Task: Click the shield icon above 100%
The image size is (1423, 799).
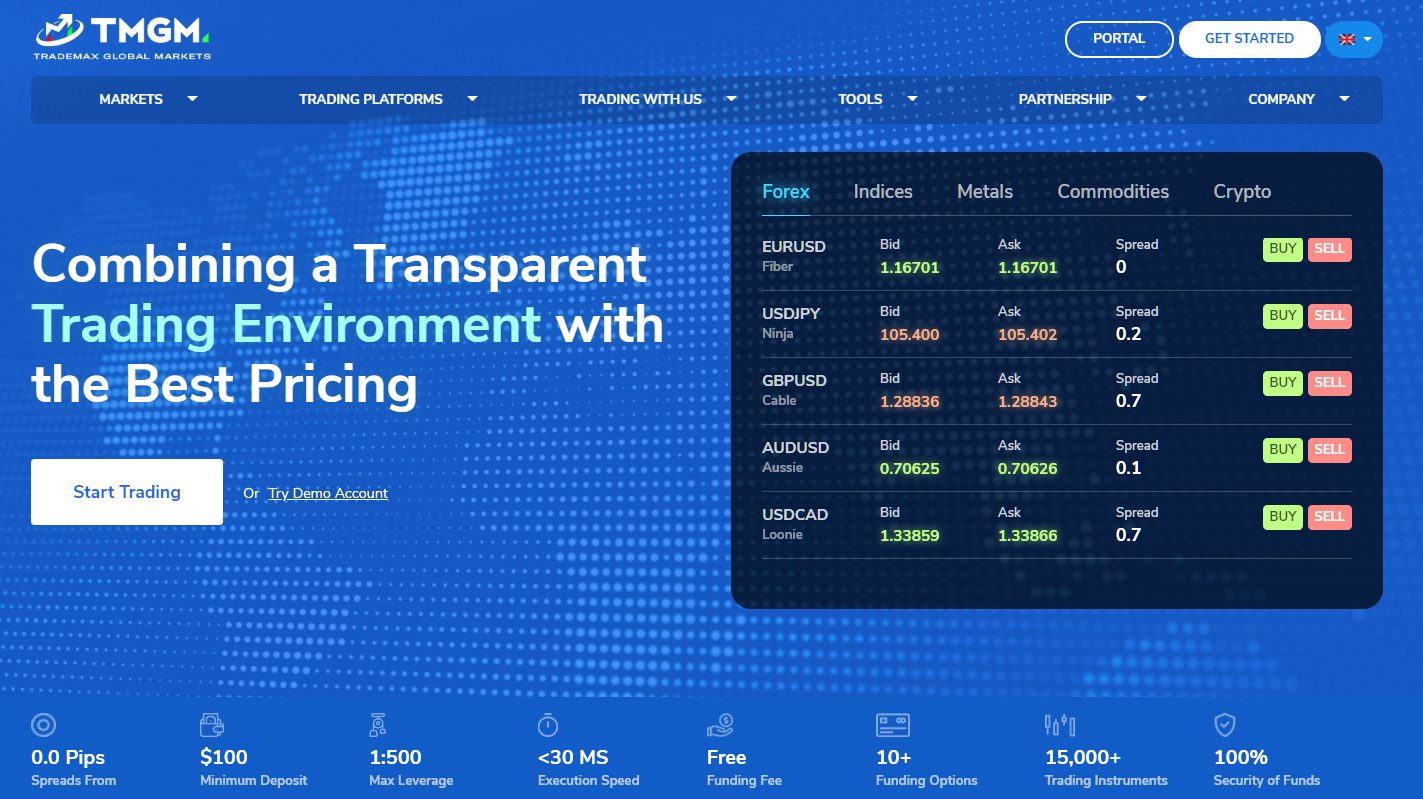Action: (1225, 725)
